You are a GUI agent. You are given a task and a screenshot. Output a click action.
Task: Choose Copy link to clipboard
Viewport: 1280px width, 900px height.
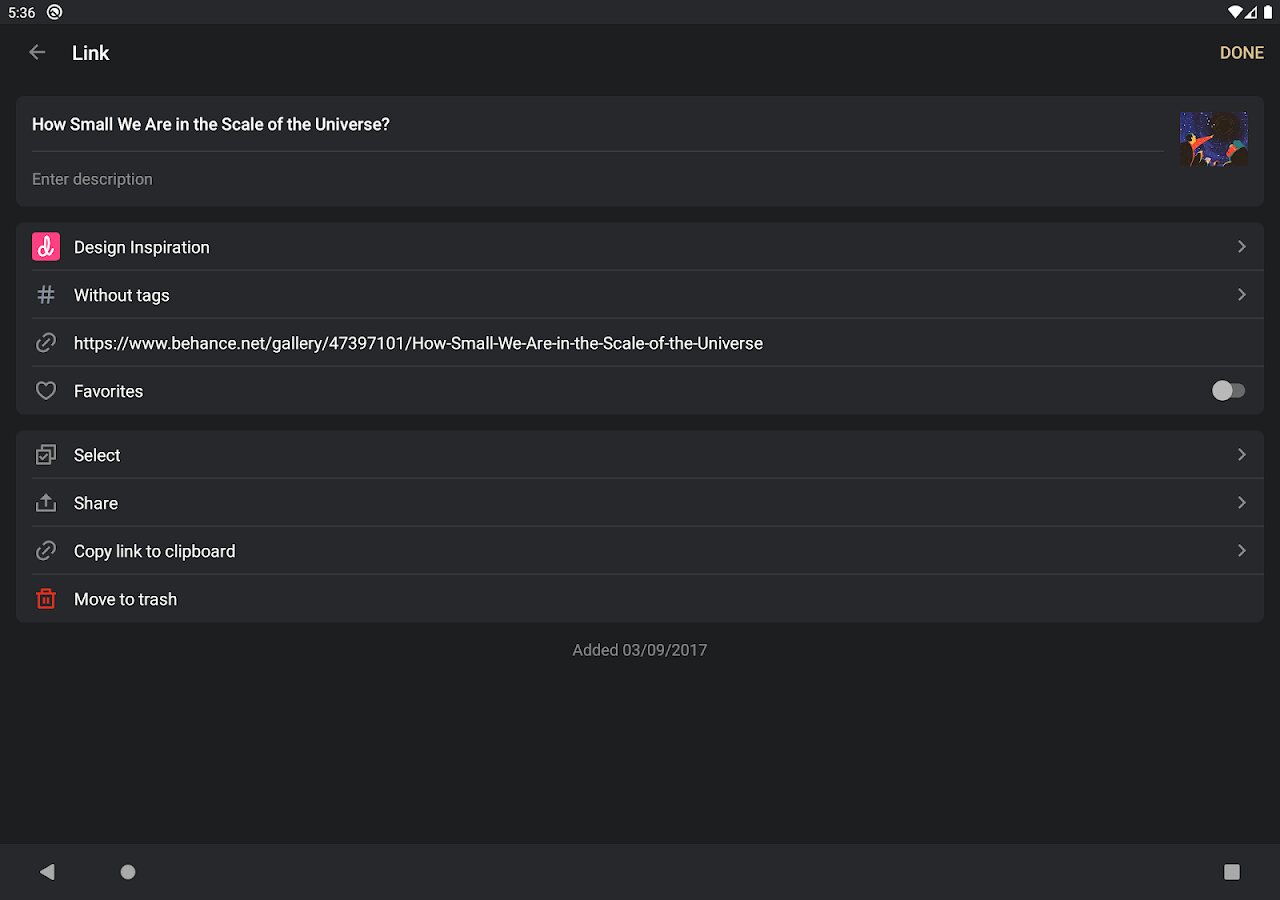click(640, 551)
